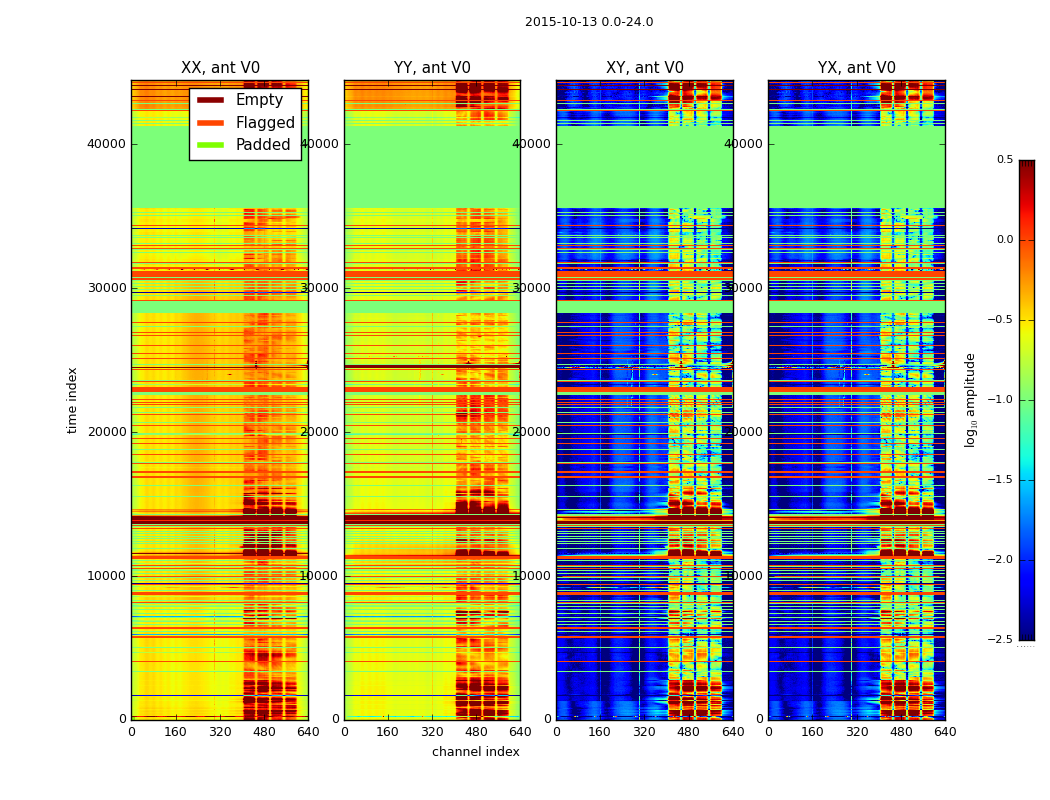Click the vertical amplitude colorbar
Image resolution: width=1050 pixels, height=800 pixels.
[x=1027, y=400]
